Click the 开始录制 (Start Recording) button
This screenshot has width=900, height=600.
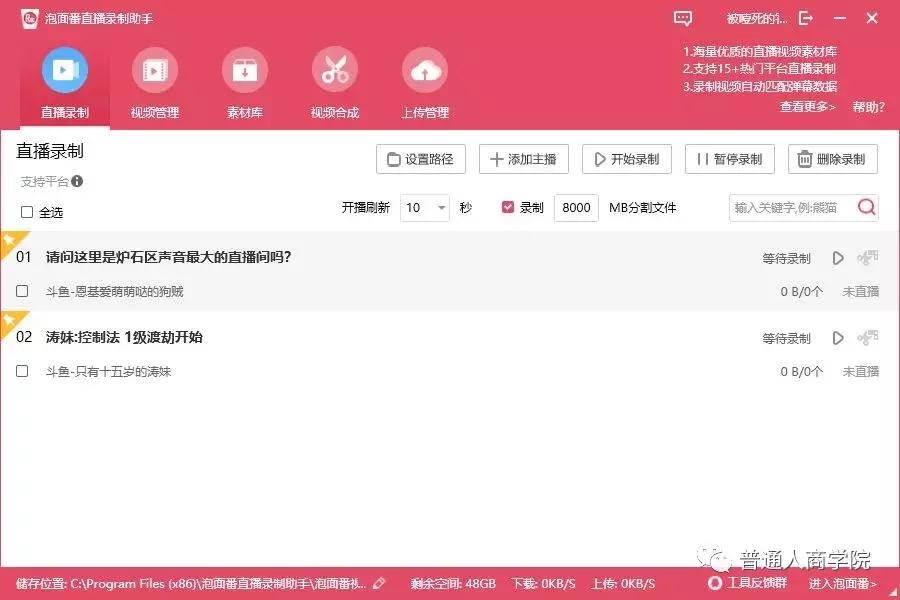tap(626, 158)
